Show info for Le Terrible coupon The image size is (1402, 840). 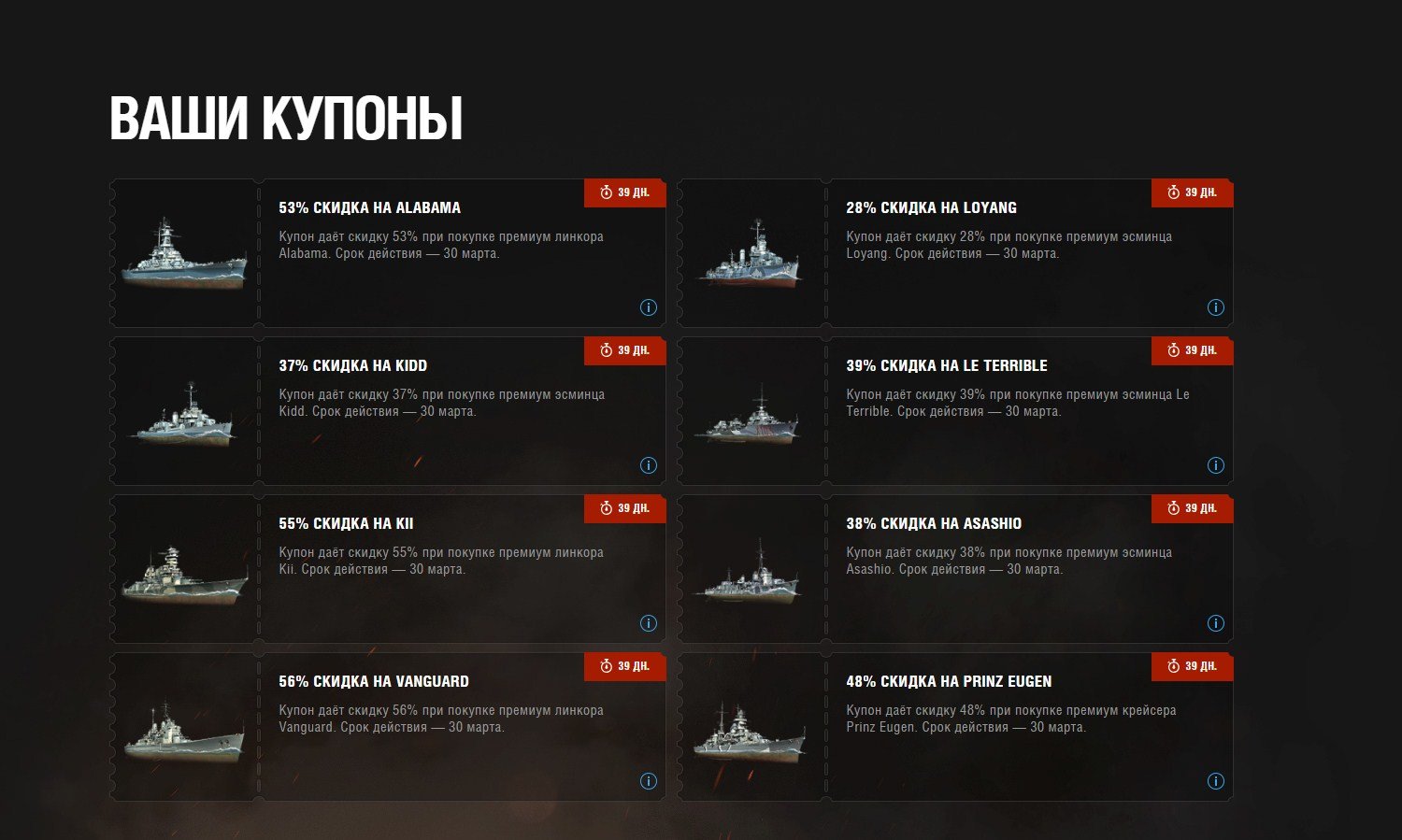[1215, 465]
